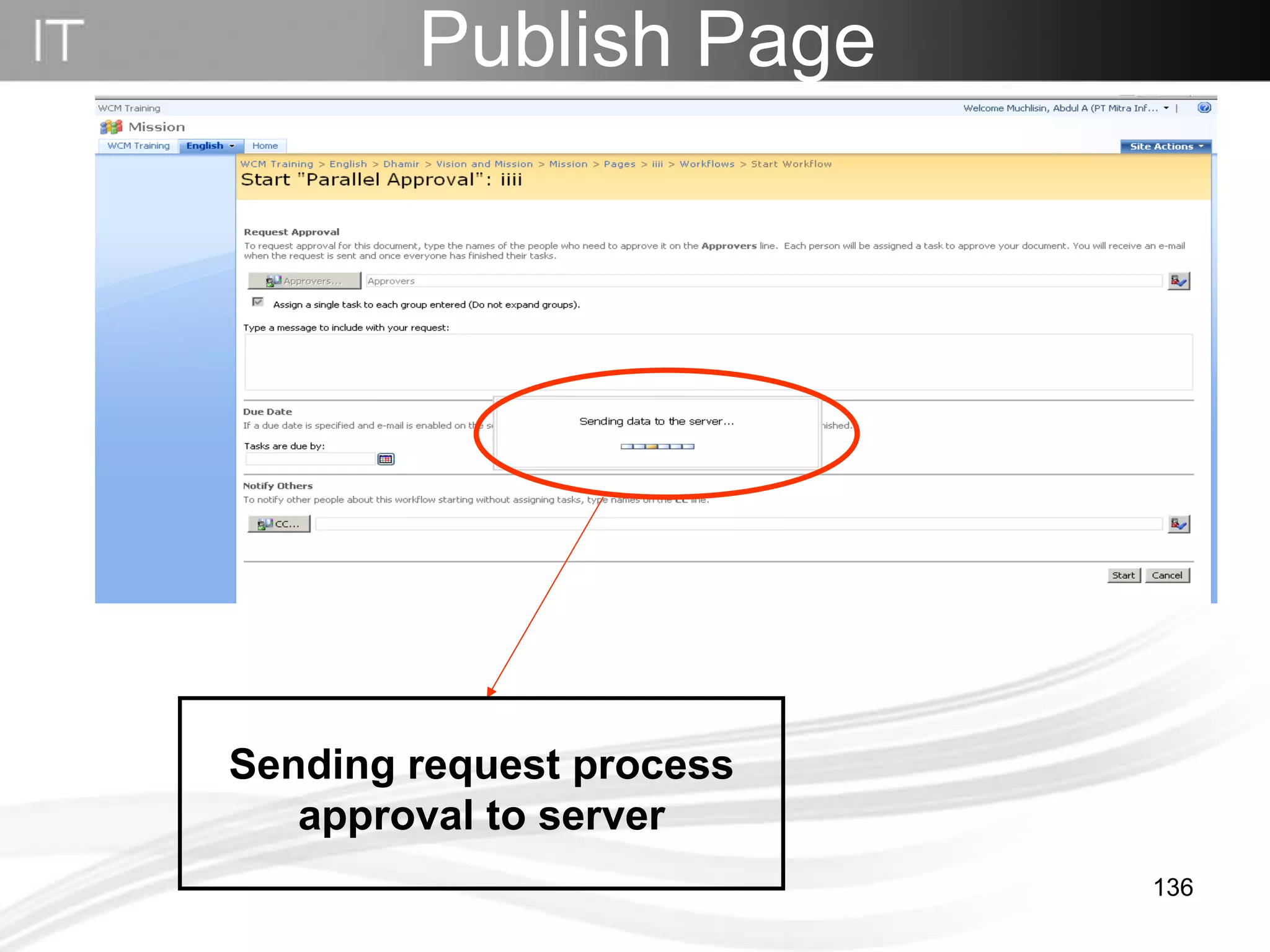Focus the message text area
This screenshot has height=952, width=1270.
click(718, 362)
